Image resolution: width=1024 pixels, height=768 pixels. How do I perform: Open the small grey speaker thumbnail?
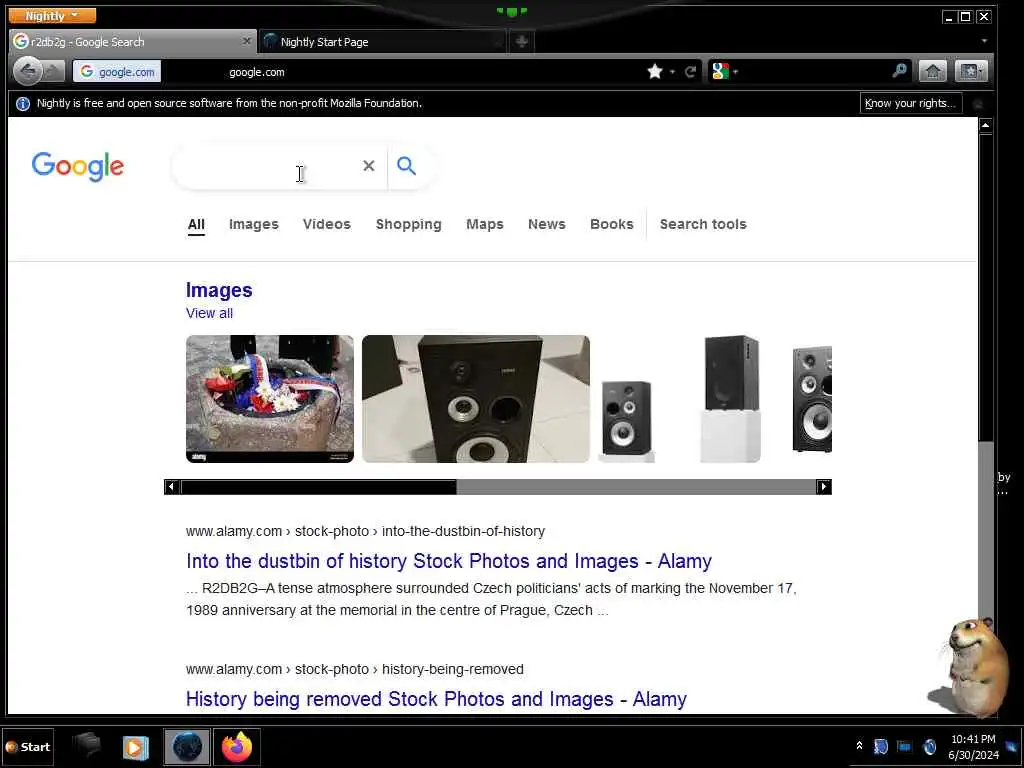pos(626,421)
